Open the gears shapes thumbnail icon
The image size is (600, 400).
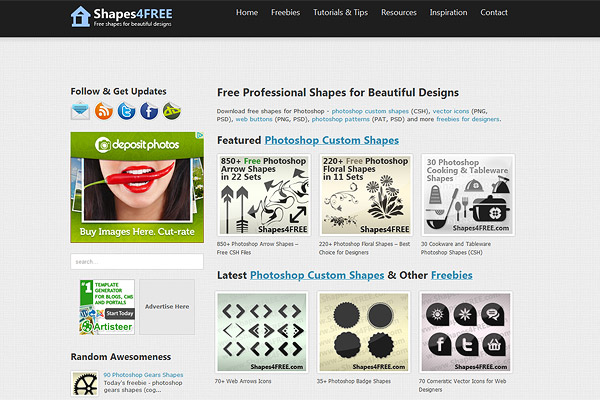tap(85, 383)
